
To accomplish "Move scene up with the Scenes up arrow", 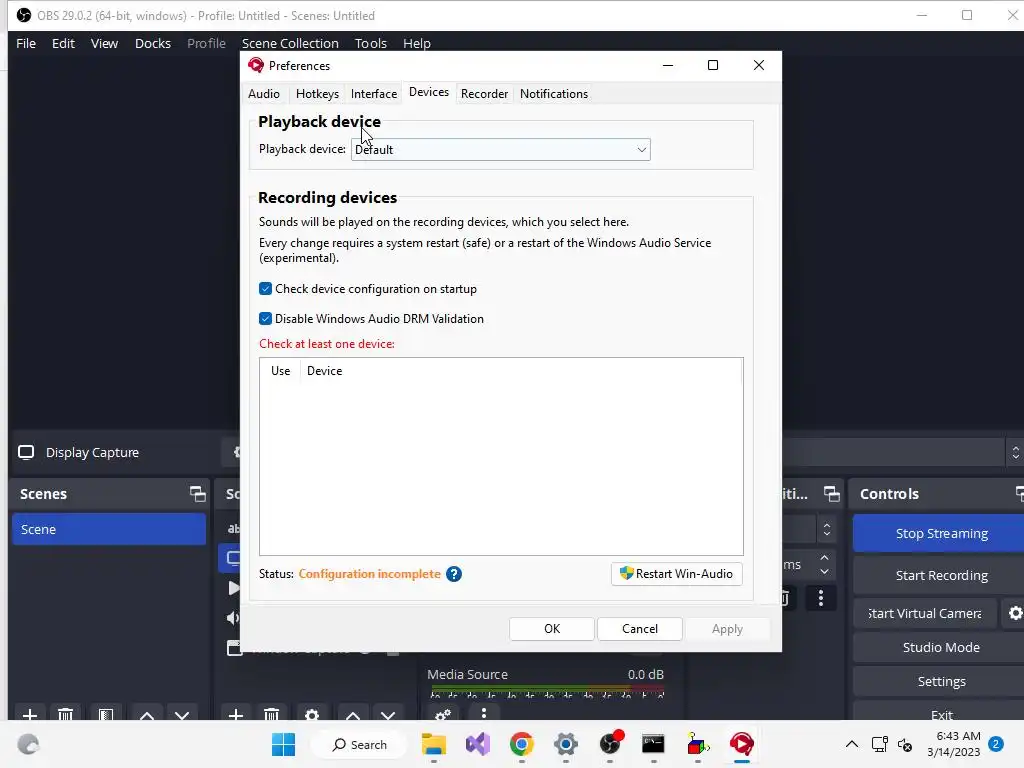I will (147, 715).
